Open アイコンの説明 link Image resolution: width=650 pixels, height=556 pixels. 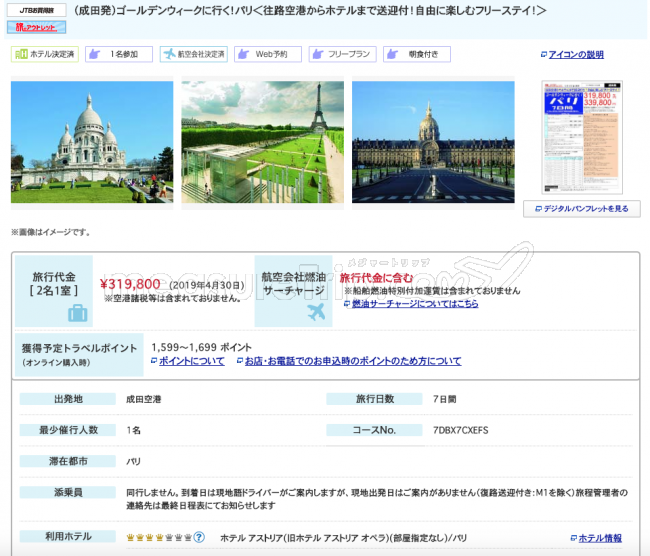[x=575, y=55]
